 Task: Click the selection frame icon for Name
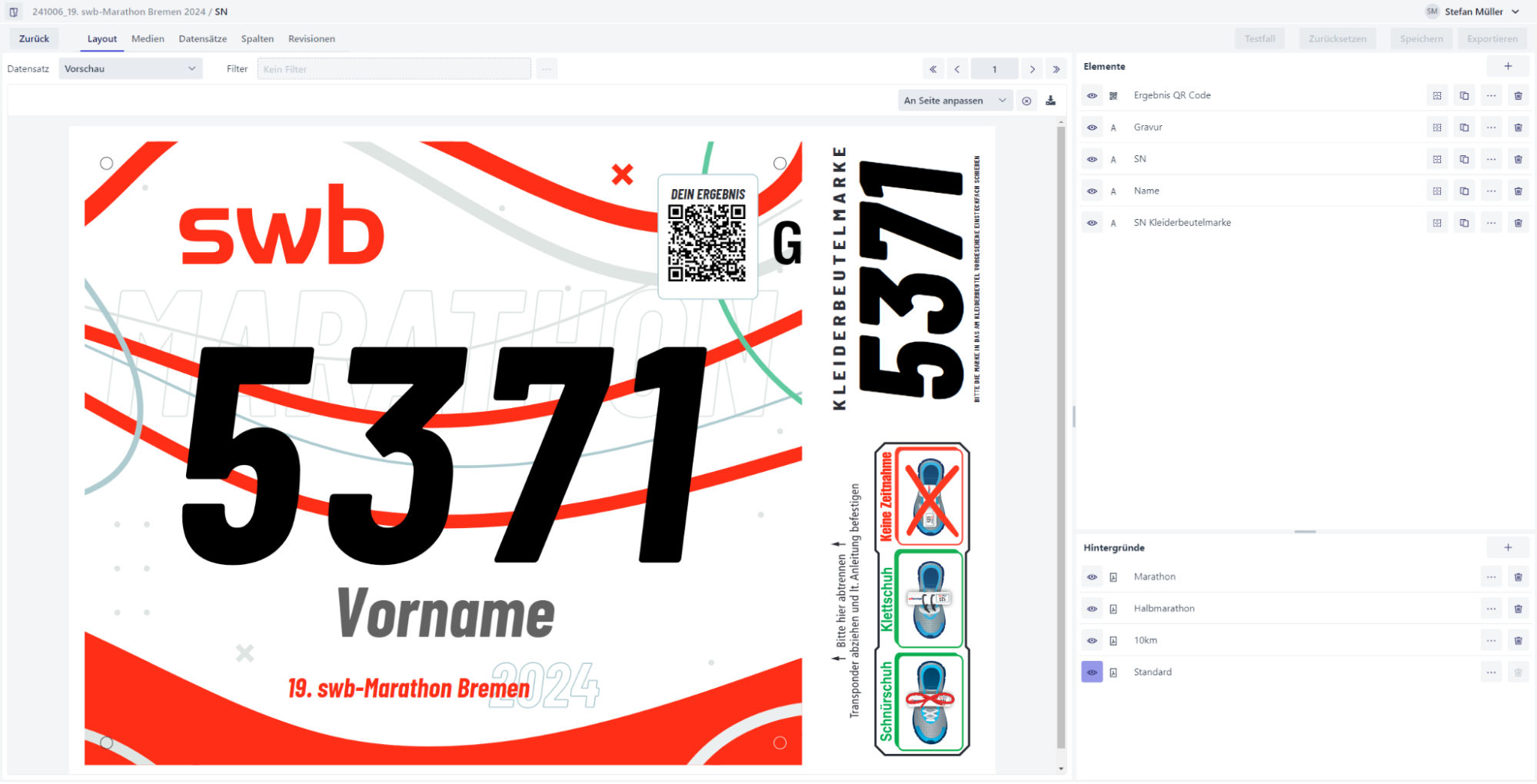point(1436,191)
